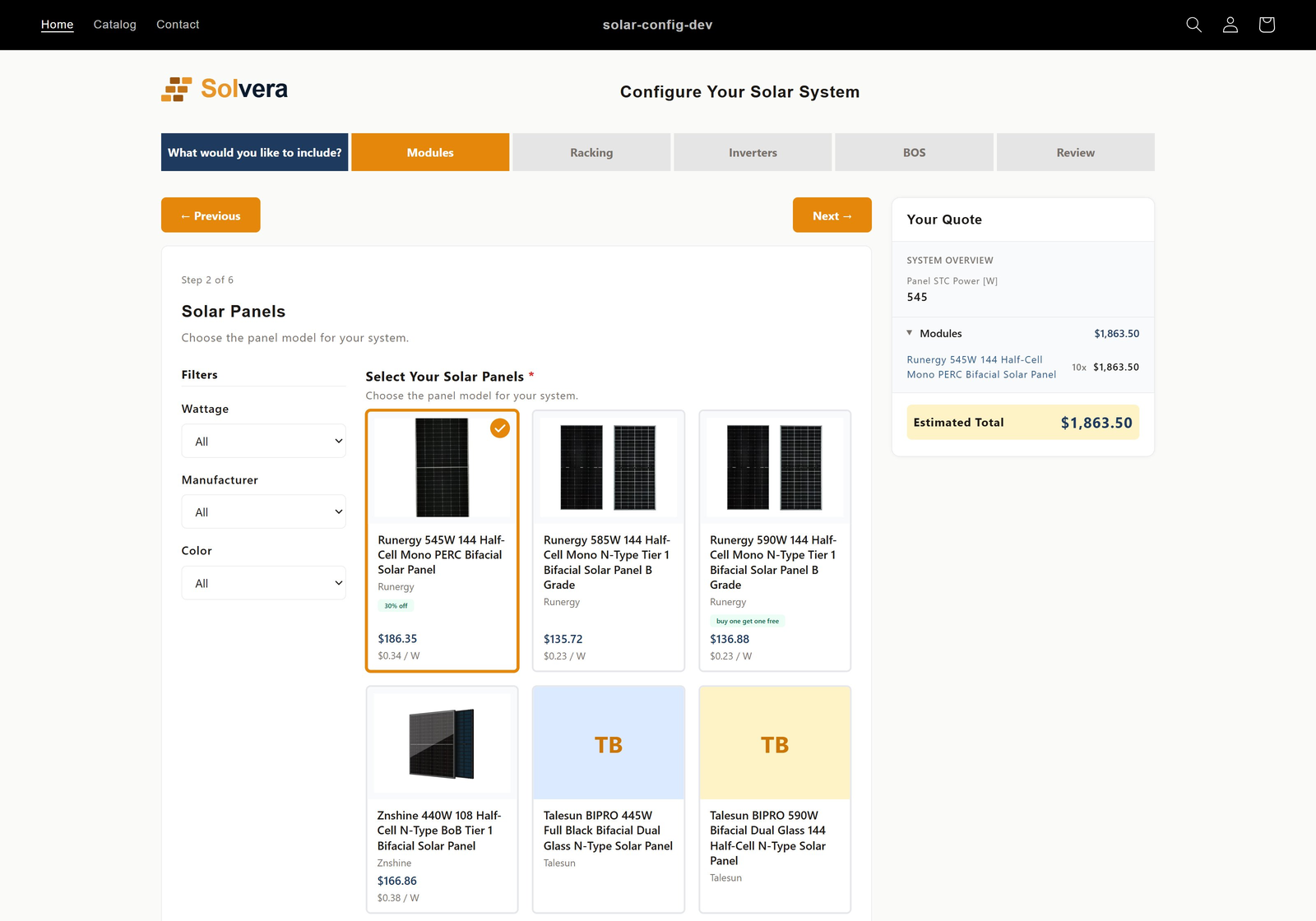Open the Manufacturer filter dropdown
The width and height of the screenshot is (1316, 921).
(x=263, y=511)
